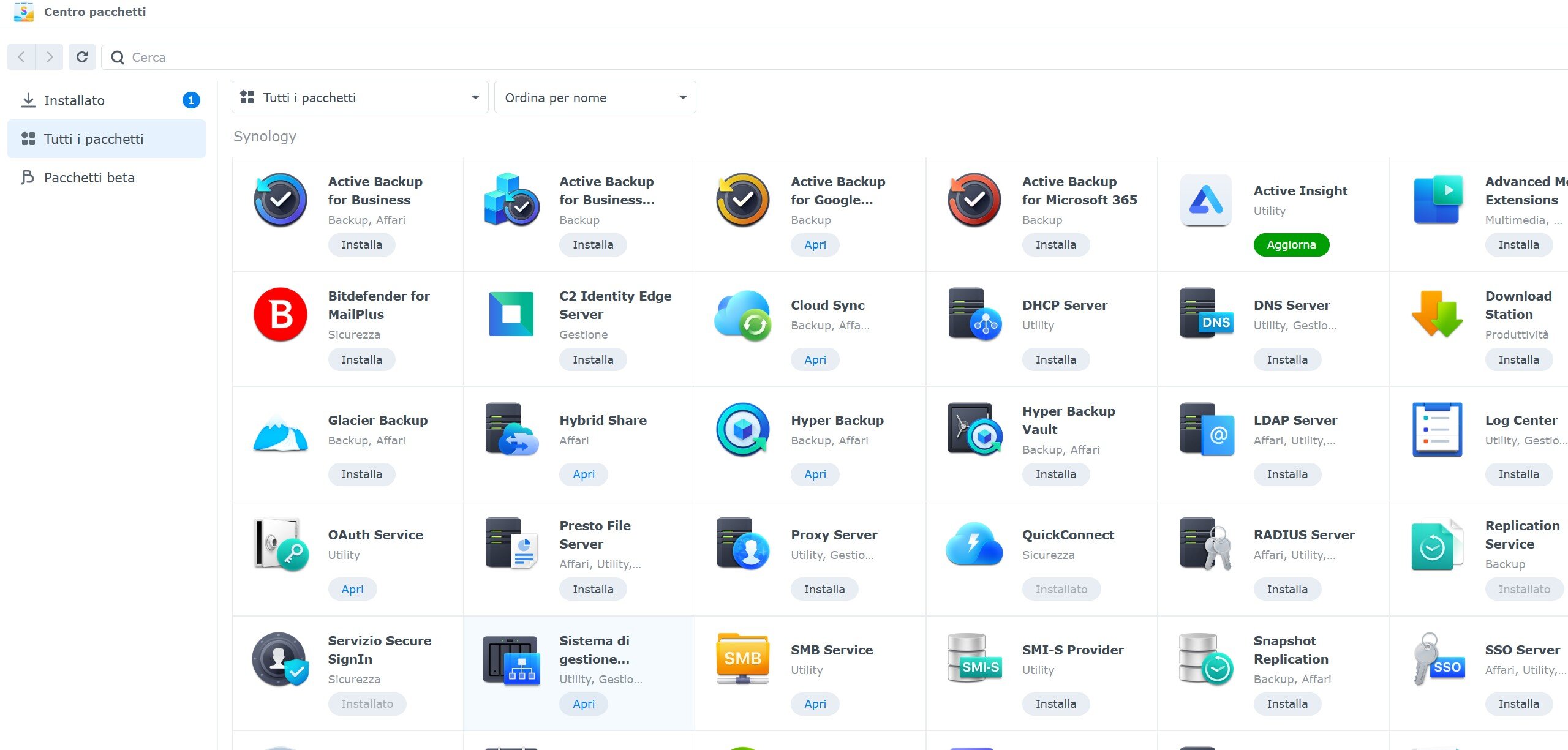Open Pacchetti beta in sidebar
This screenshot has width=1568, height=750.
click(89, 178)
